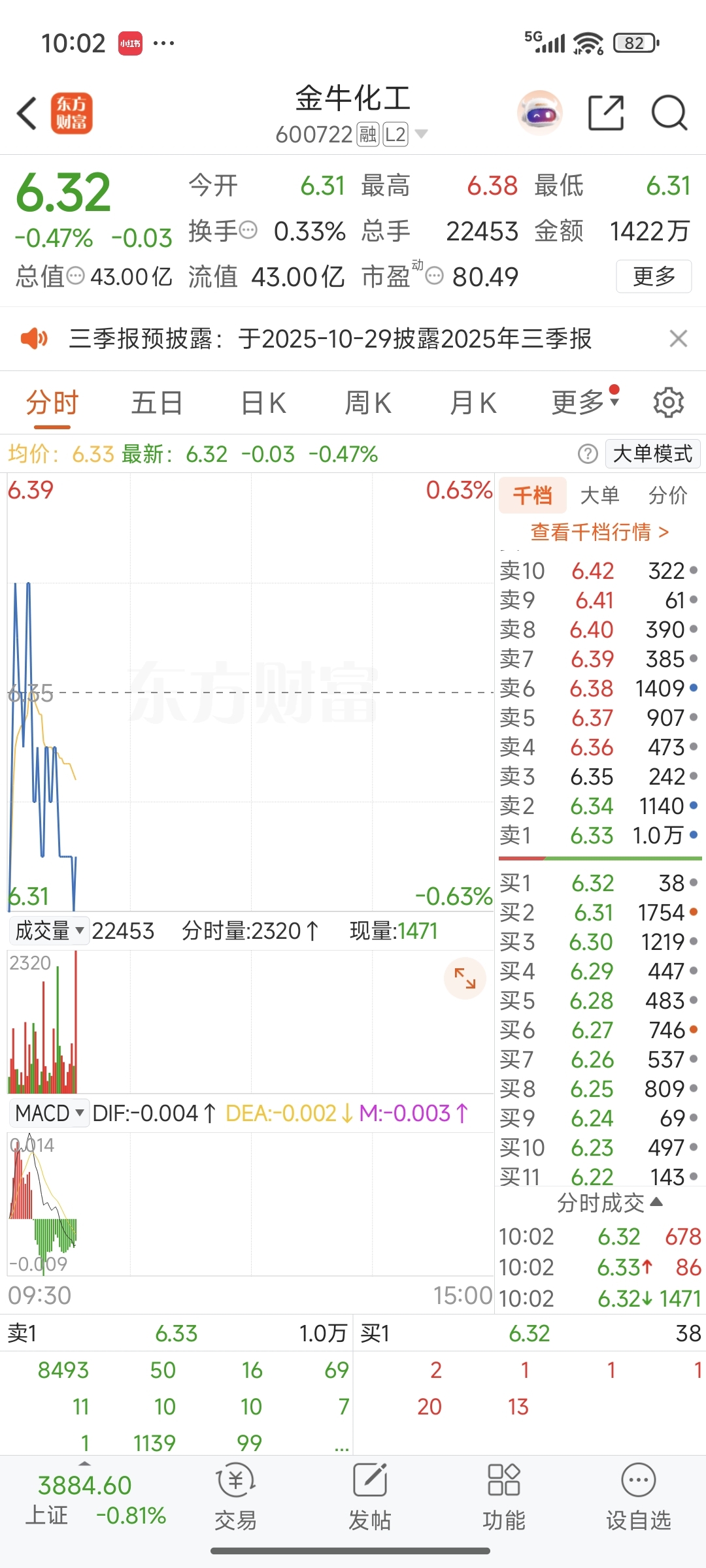706x1568 pixels.
Task: Select the 千档 order book tab
Action: click(533, 495)
